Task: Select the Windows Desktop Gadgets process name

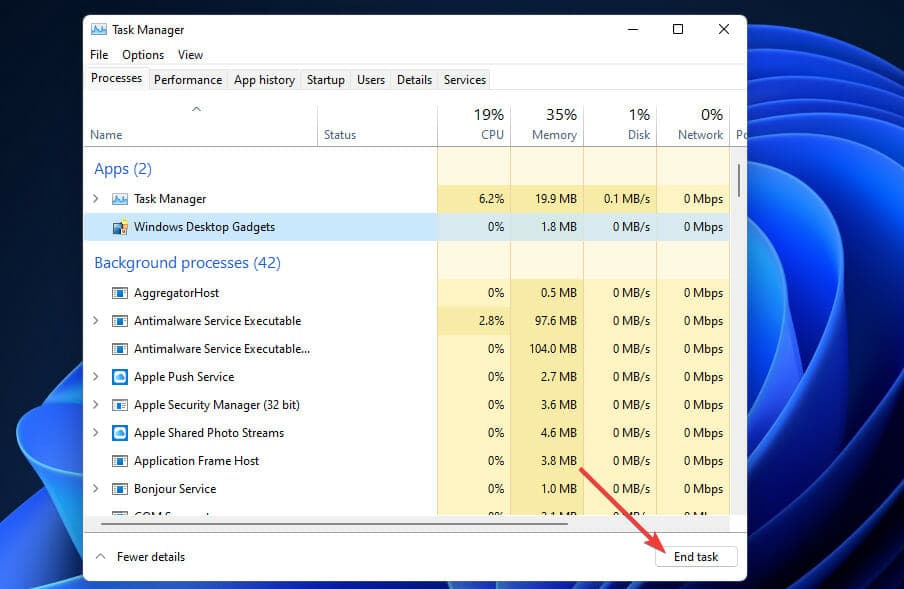Action: pyautogui.click(x=204, y=227)
